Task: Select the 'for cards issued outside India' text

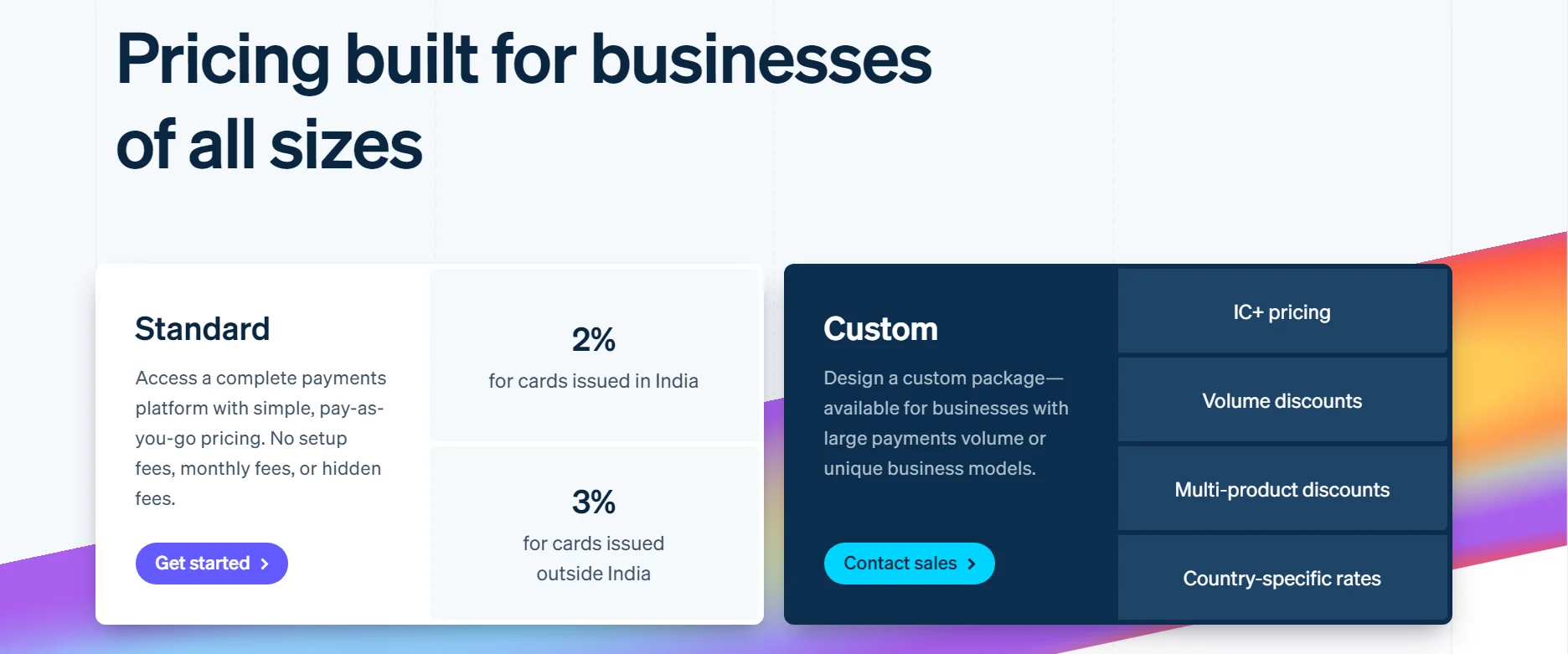Action: pyautogui.click(x=594, y=559)
